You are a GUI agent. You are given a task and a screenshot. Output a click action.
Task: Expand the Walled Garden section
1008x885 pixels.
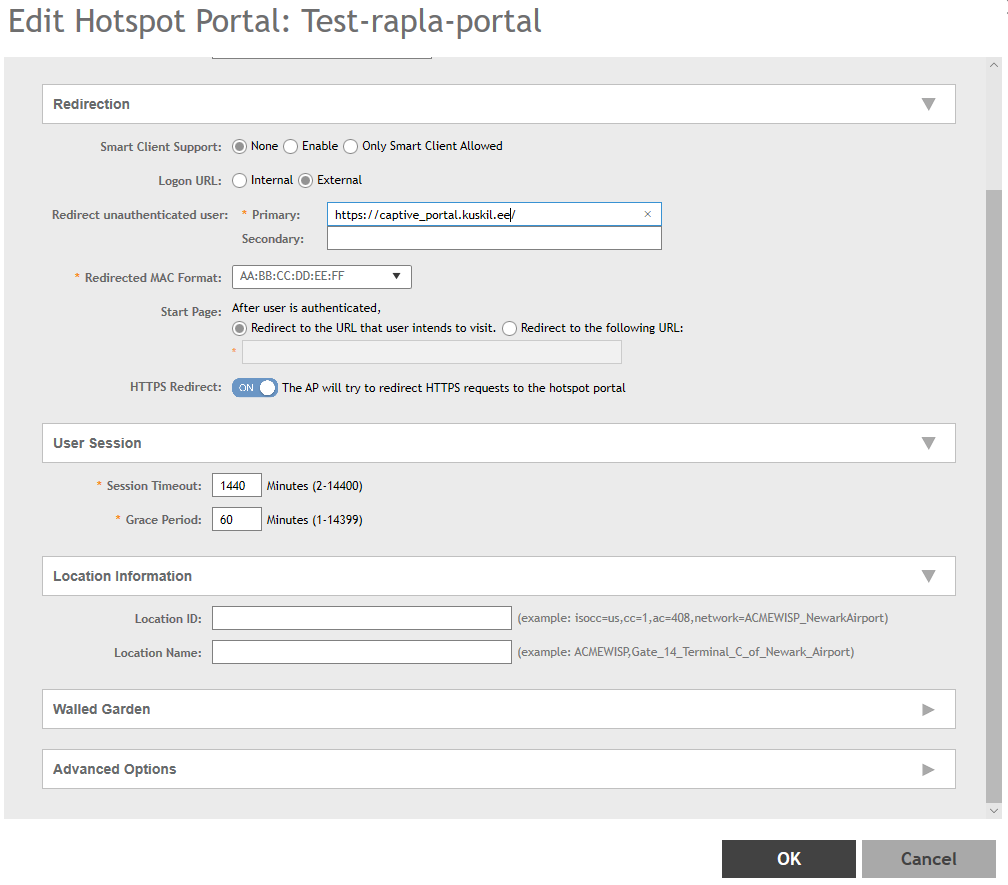pos(927,709)
